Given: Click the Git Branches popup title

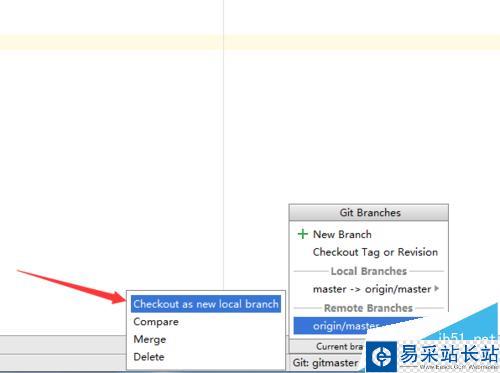Looking at the screenshot, I should [370, 213].
